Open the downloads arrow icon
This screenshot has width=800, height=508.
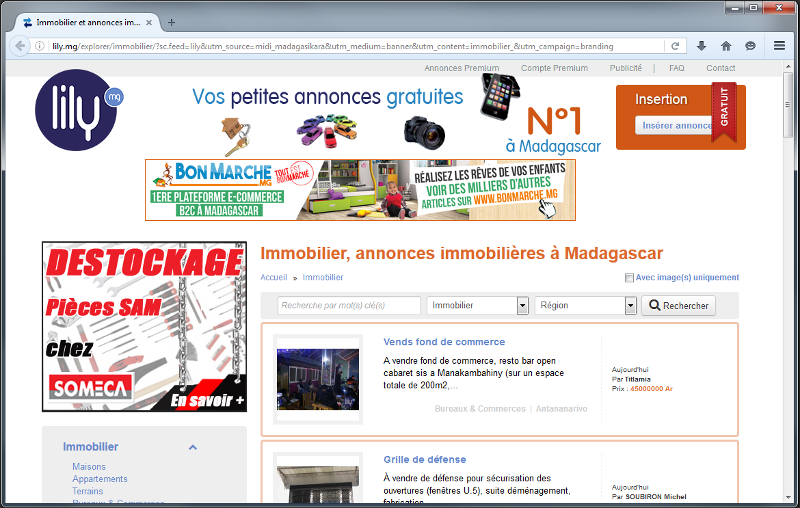[x=702, y=46]
